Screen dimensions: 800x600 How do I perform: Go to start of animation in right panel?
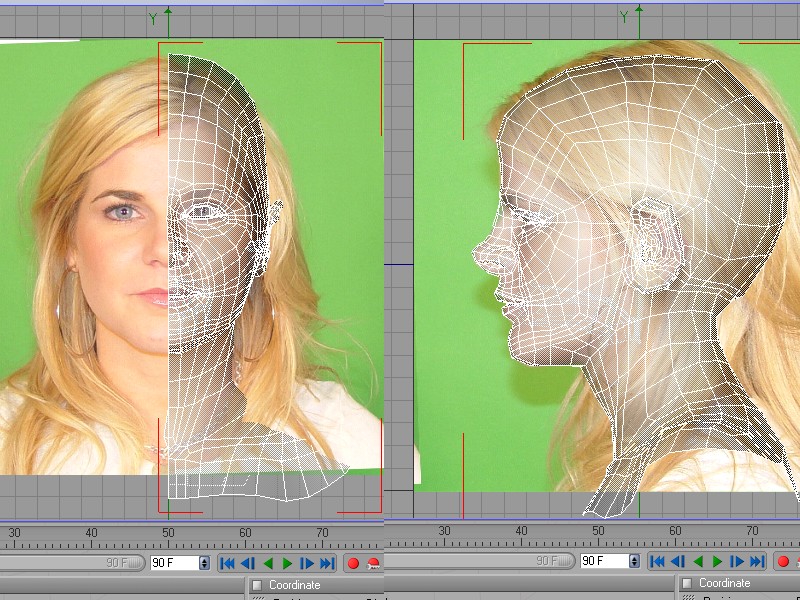pyautogui.click(x=657, y=561)
